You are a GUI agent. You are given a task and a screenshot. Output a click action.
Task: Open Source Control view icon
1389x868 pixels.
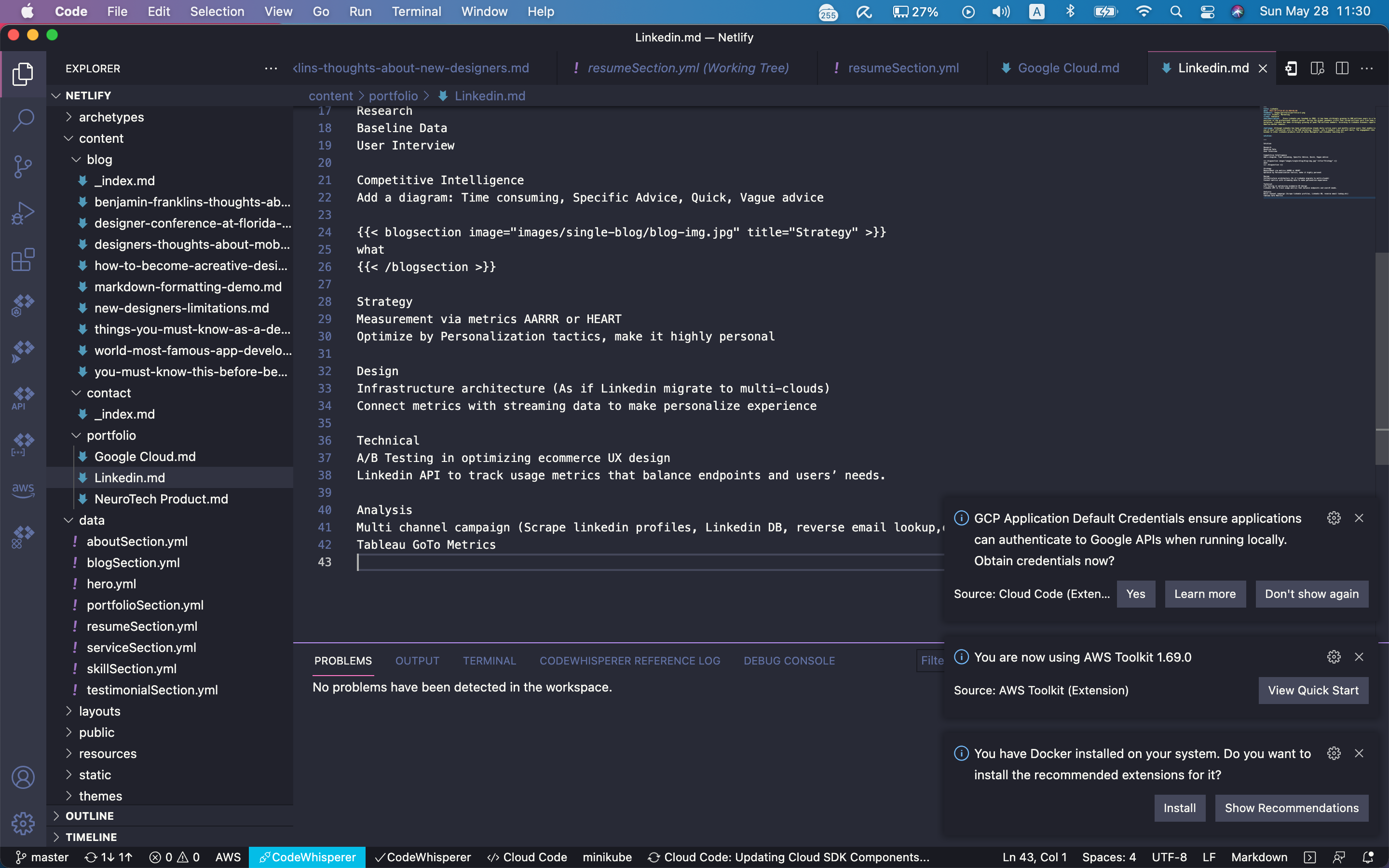(x=23, y=166)
